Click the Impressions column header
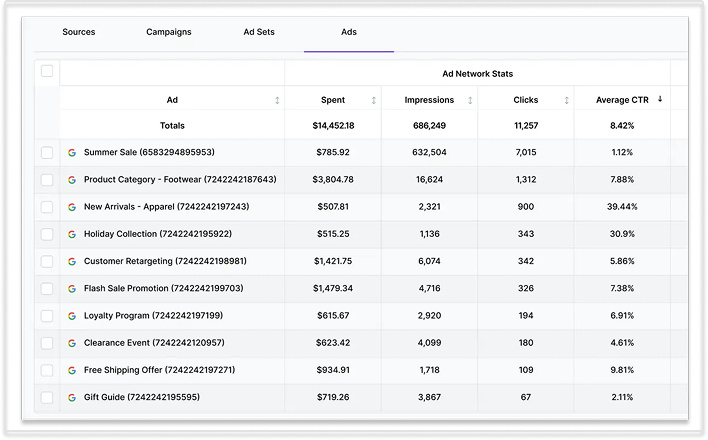708x440 pixels. click(429, 100)
